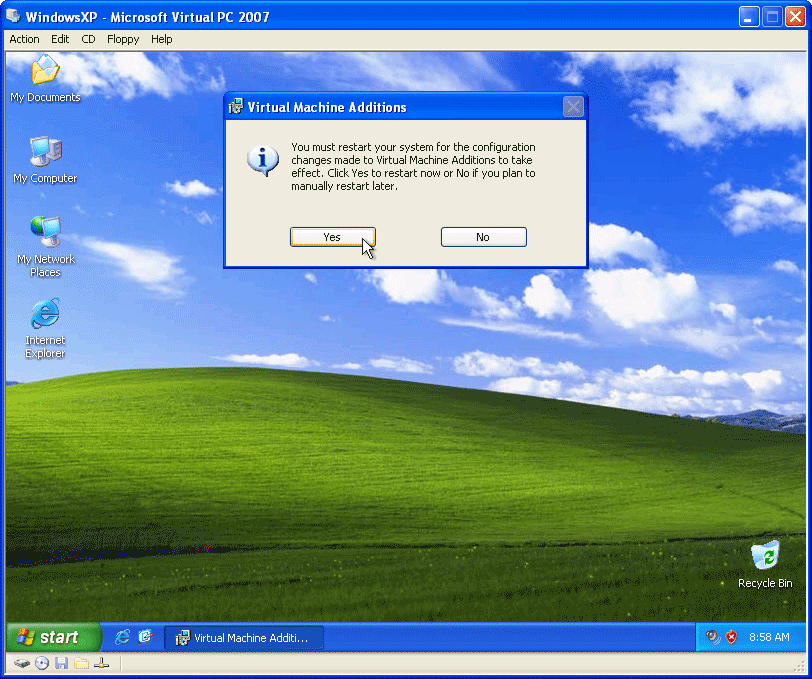Close the Virtual Machine Additions dialog
The width and height of the screenshot is (812, 679).
[x=573, y=107]
